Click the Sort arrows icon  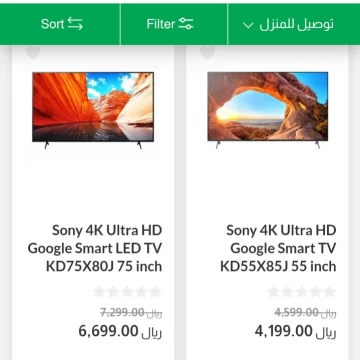(75, 24)
